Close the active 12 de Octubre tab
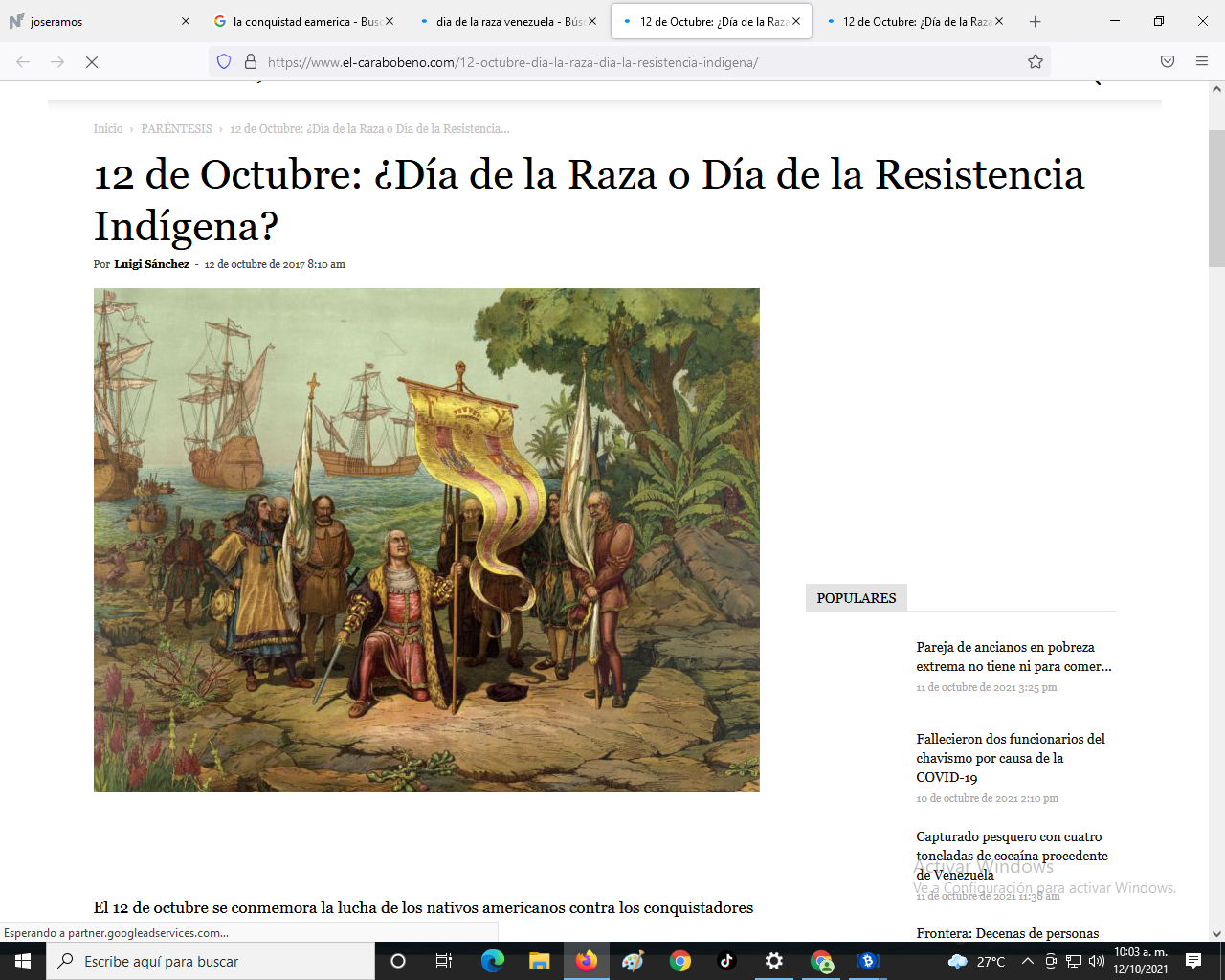This screenshot has height=980, width=1225. [796, 21]
